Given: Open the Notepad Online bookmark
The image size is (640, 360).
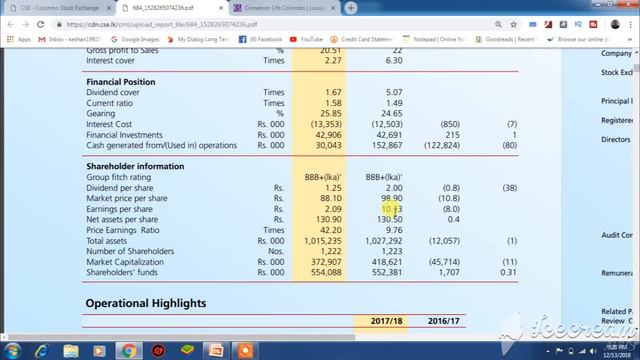Looking at the screenshot, I should [x=434, y=39].
